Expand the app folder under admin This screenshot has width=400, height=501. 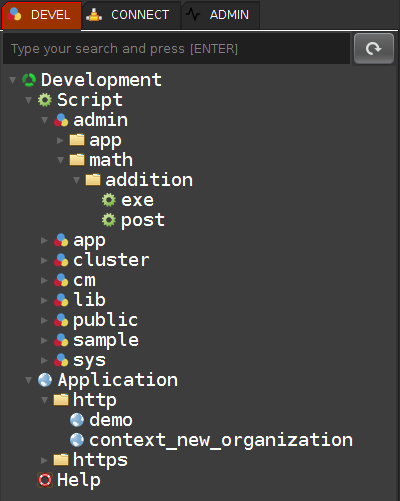[60, 140]
